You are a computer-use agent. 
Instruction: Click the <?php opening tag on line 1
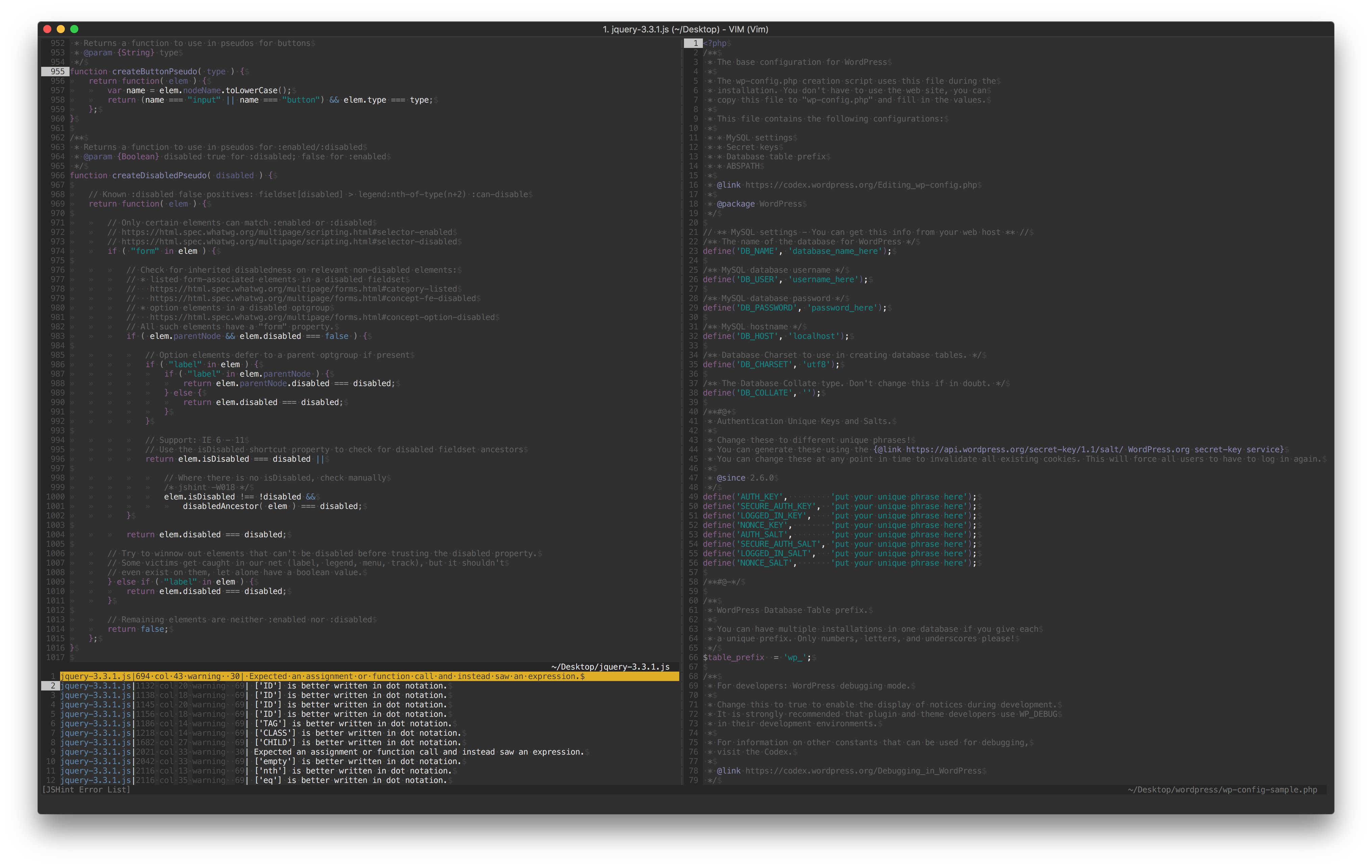pyautogui.click(x=714, y=43)
